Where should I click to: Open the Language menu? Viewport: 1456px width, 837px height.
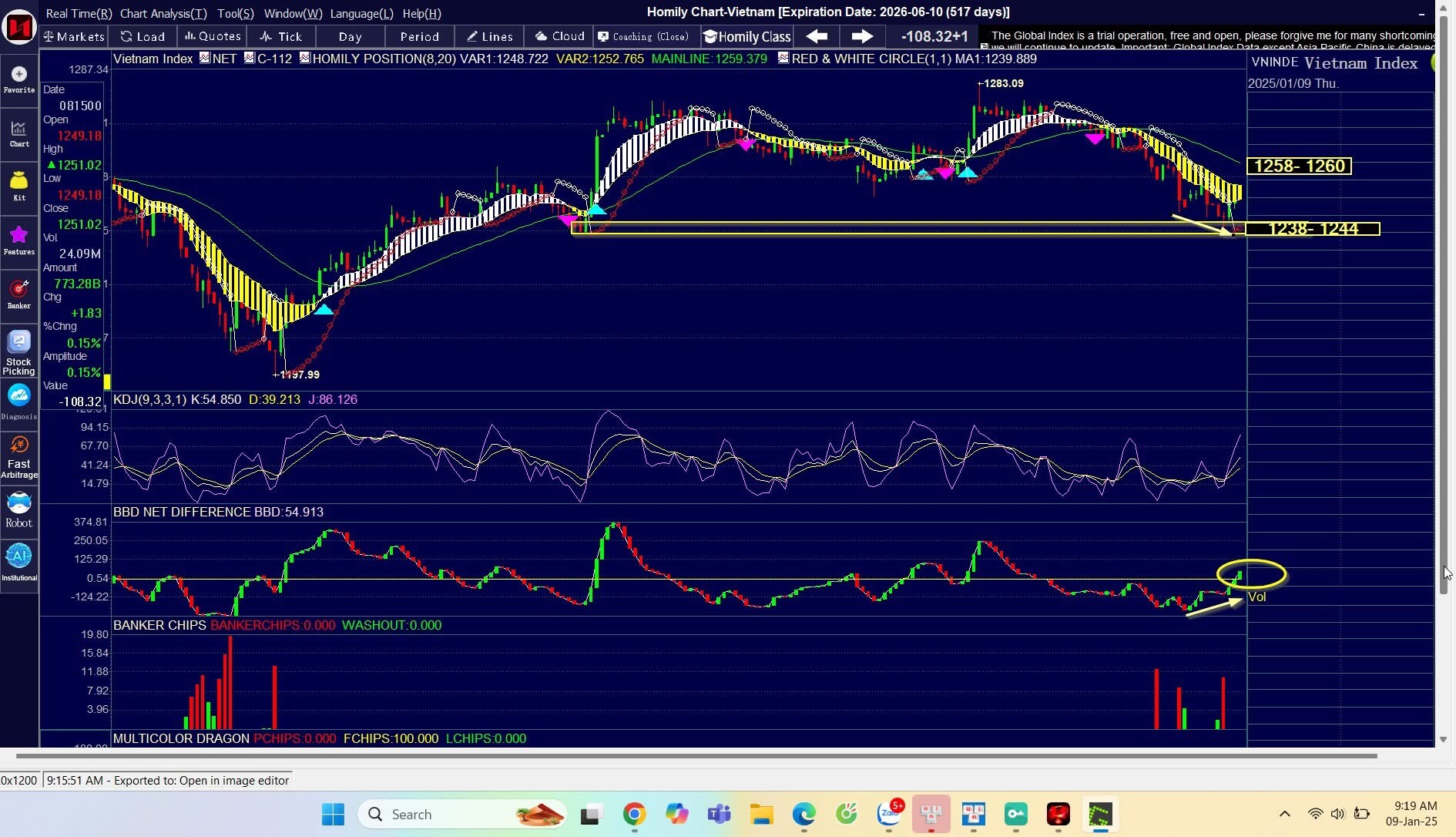[x=361, y=13]
